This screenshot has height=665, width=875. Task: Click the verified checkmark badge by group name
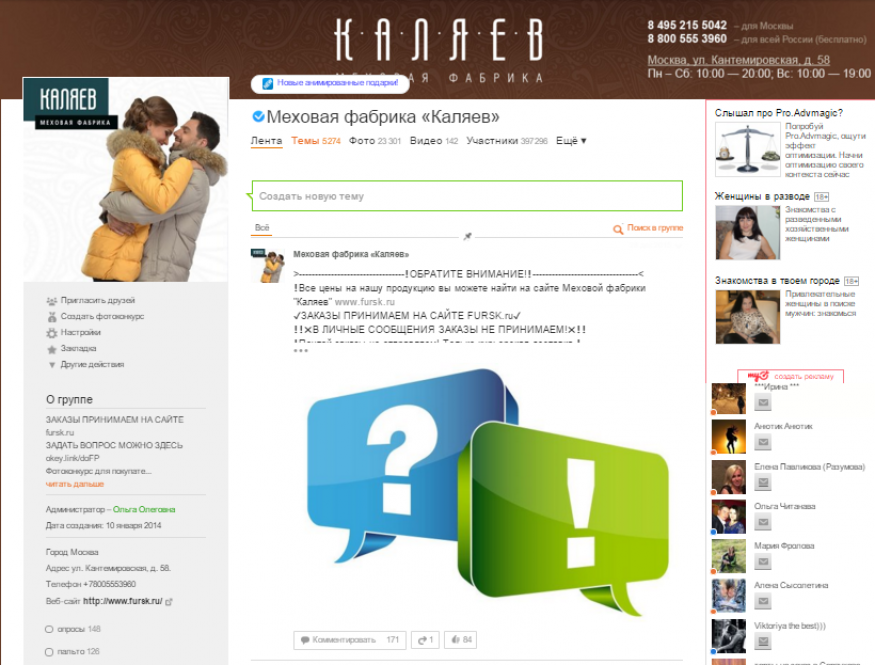(258, 116)
